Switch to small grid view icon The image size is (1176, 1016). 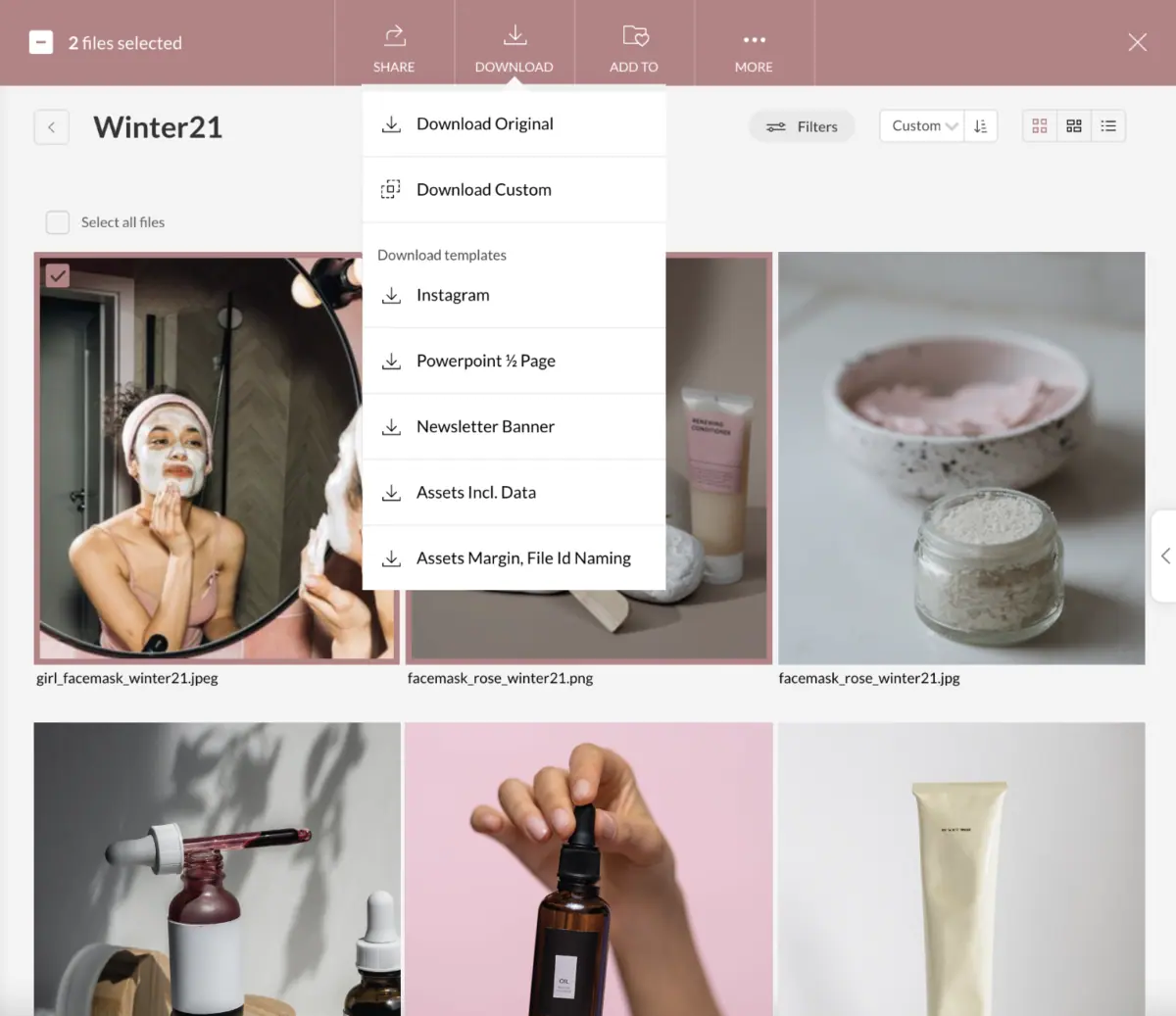(x=1040, y=126)
